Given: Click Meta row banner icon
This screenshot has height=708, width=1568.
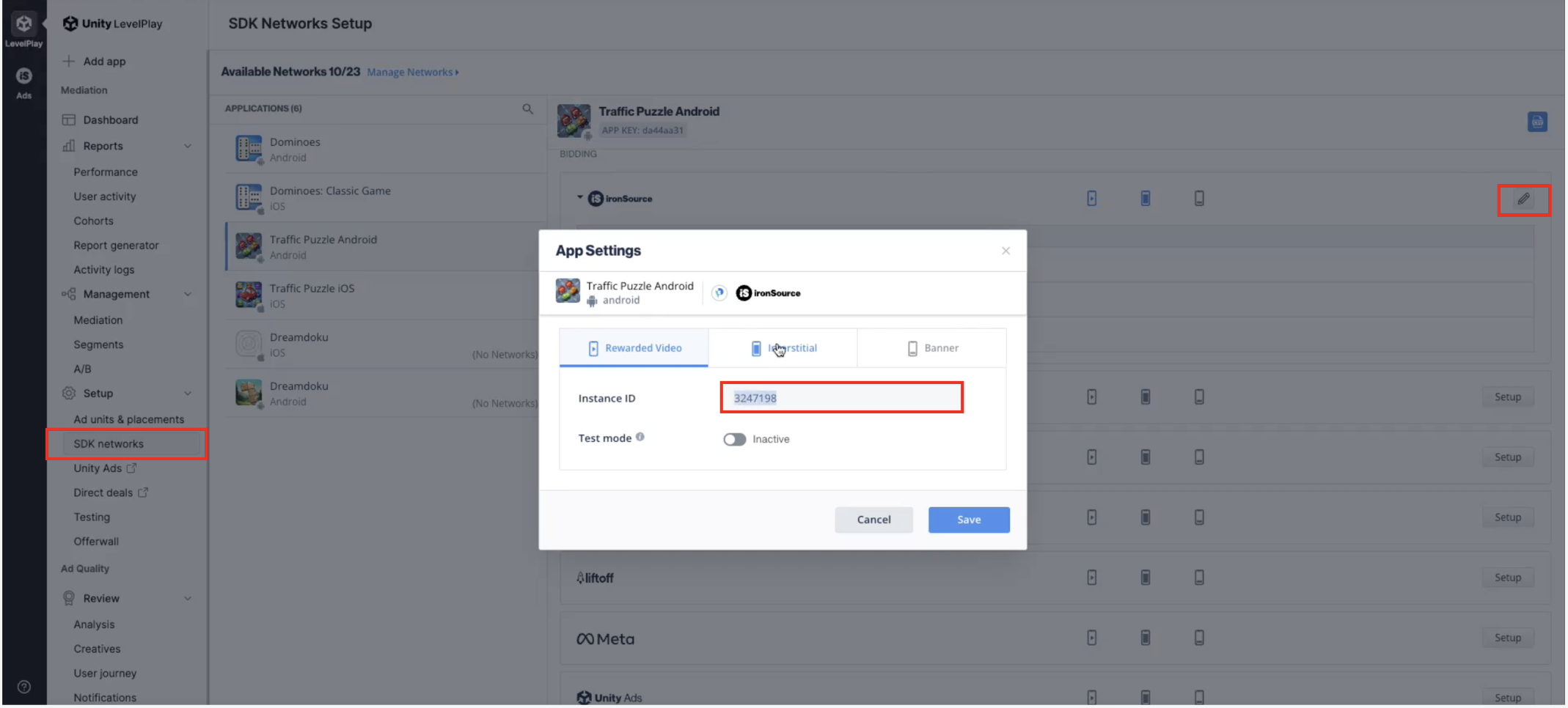Looking at the screenshot, I should tap(1199, 638).
